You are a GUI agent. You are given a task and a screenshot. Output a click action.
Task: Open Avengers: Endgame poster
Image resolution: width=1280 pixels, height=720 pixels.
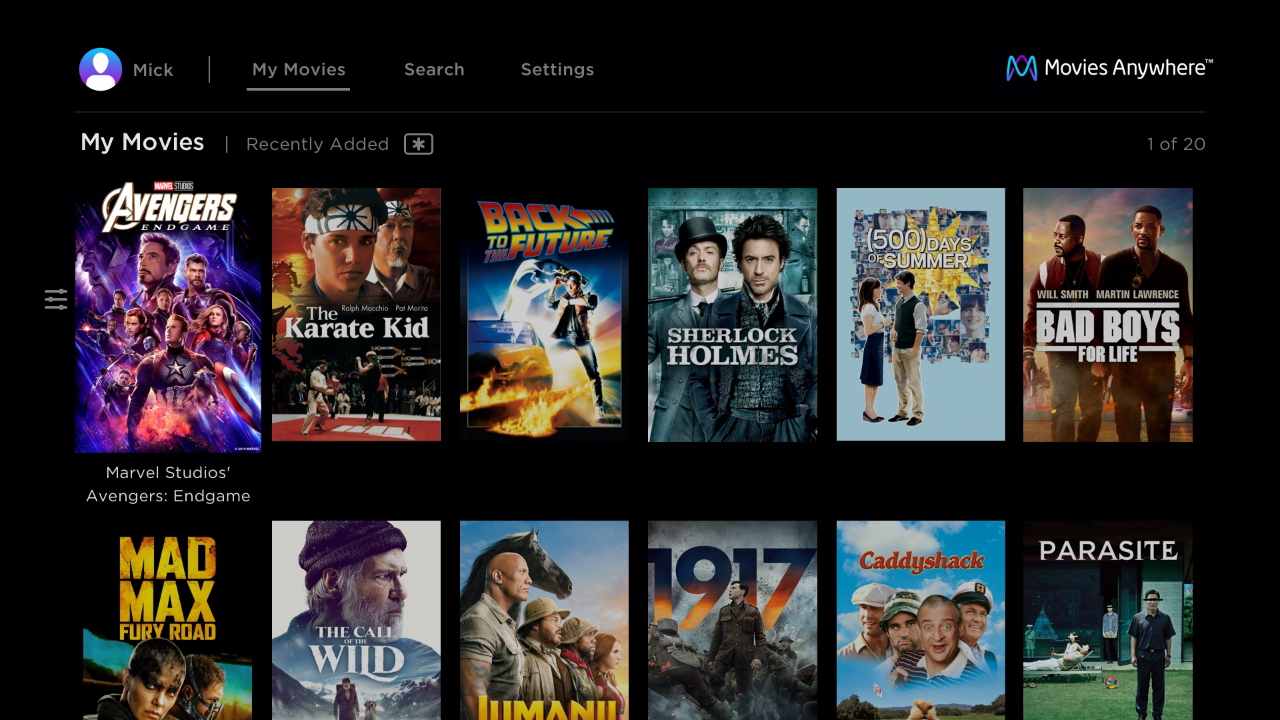click(167, 314)
